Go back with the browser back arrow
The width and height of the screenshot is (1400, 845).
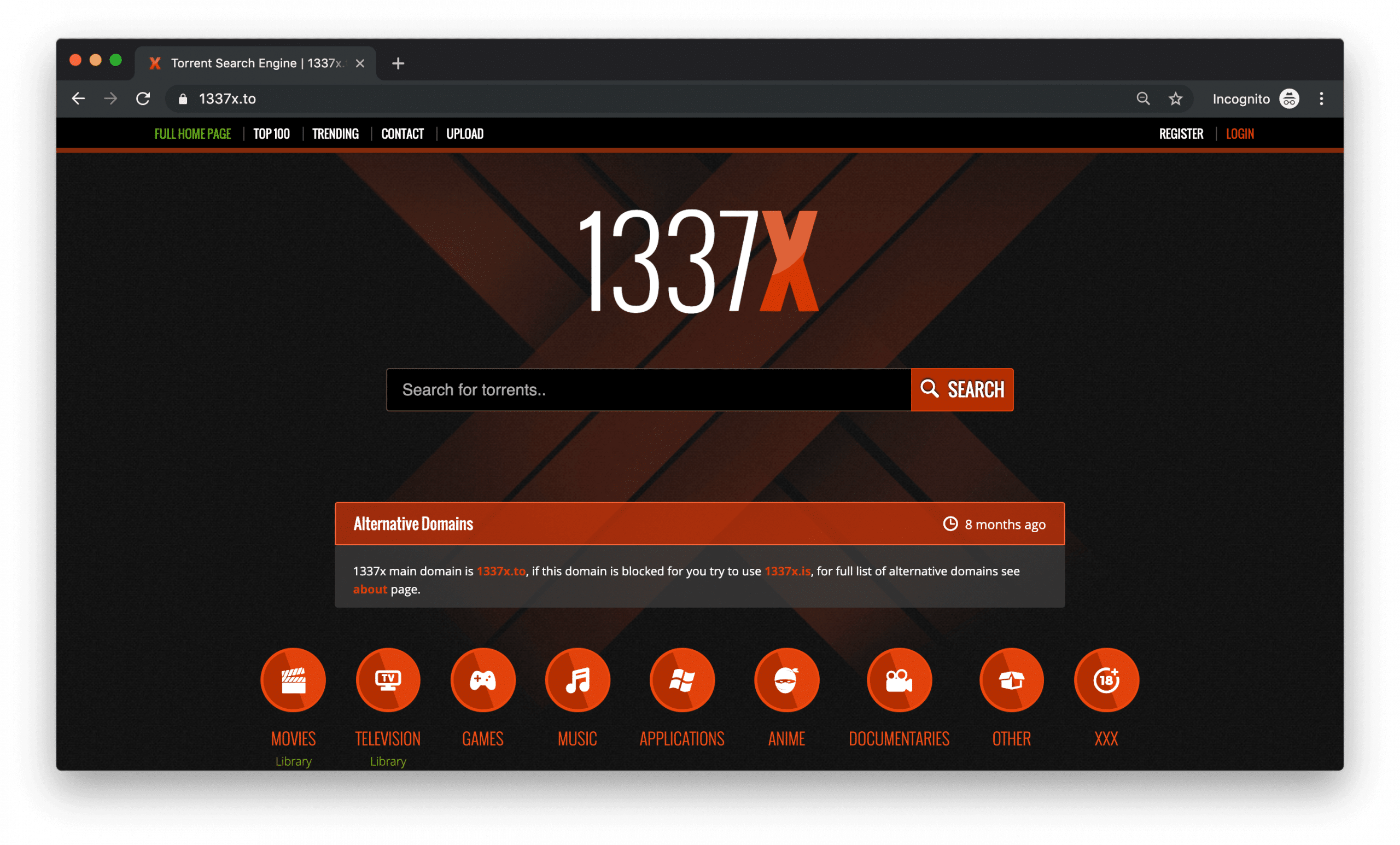tap(78, 99)
